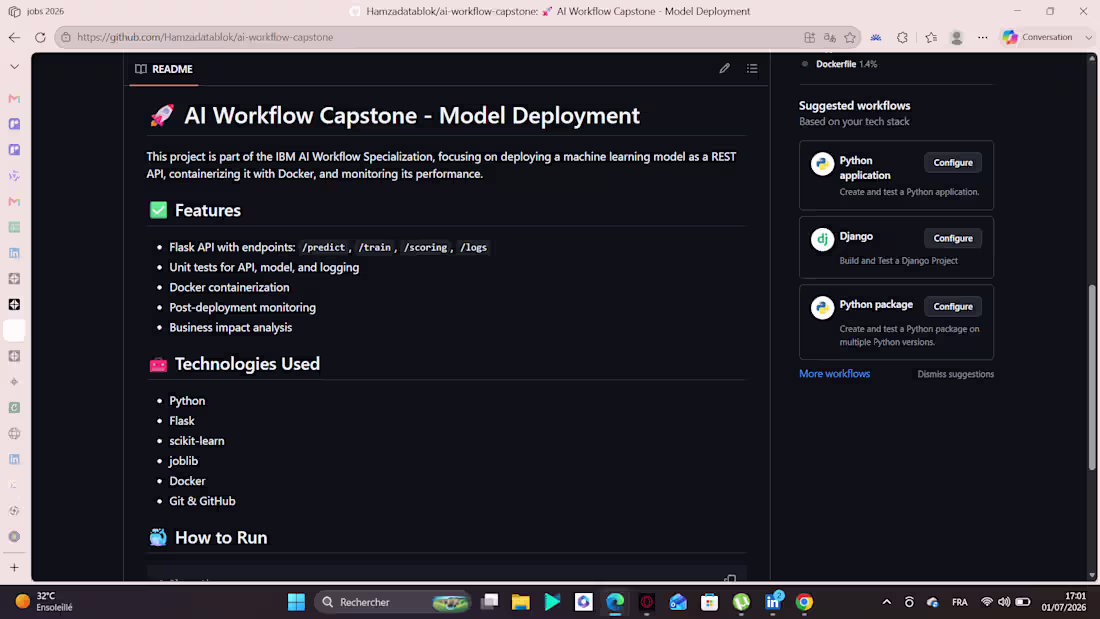This screenshot has width=1100, height=619.
Task: Click the translate page icon
Action: tap(830, 37)
